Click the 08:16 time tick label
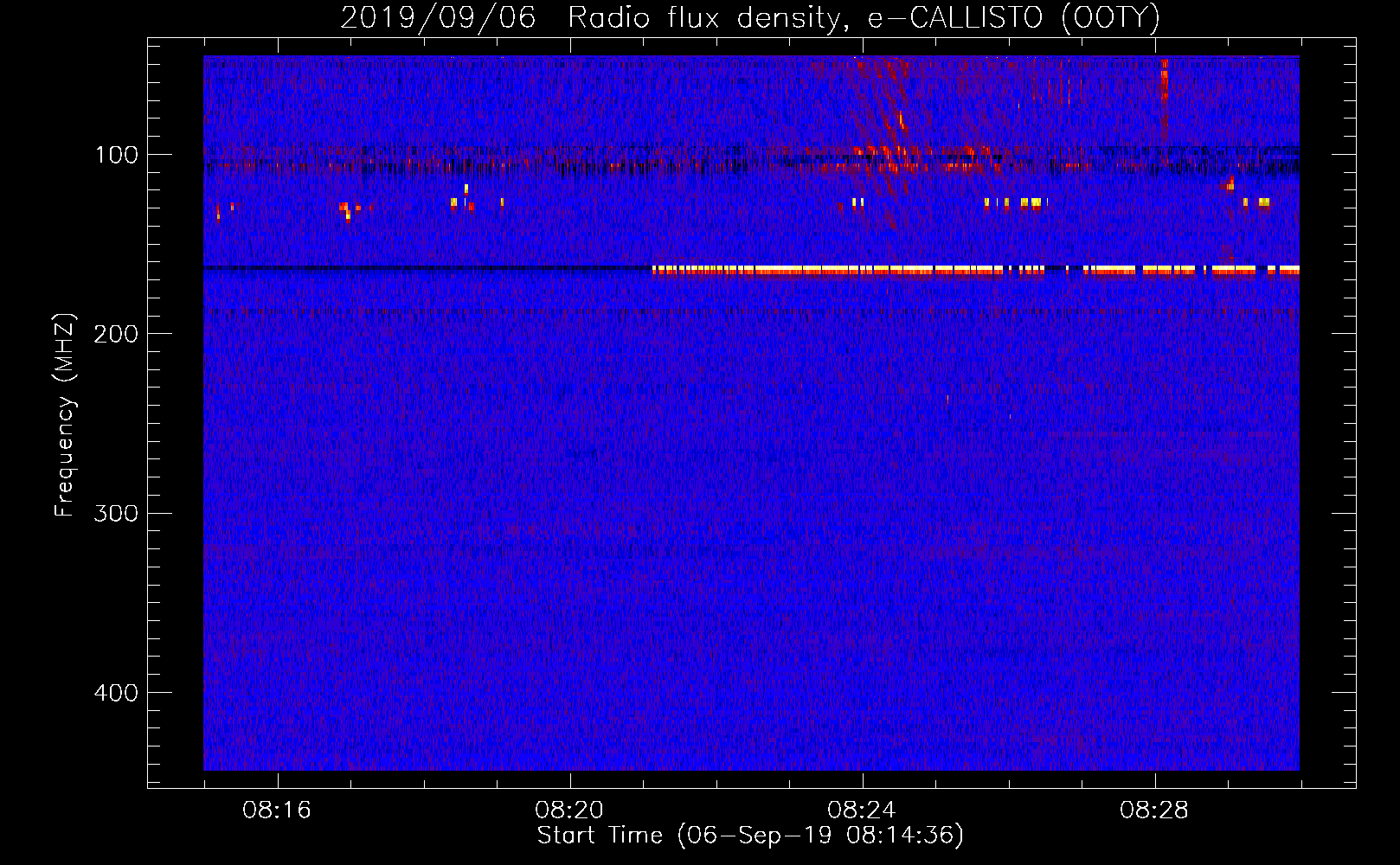 pyautogui.click(x=277, y=811)
